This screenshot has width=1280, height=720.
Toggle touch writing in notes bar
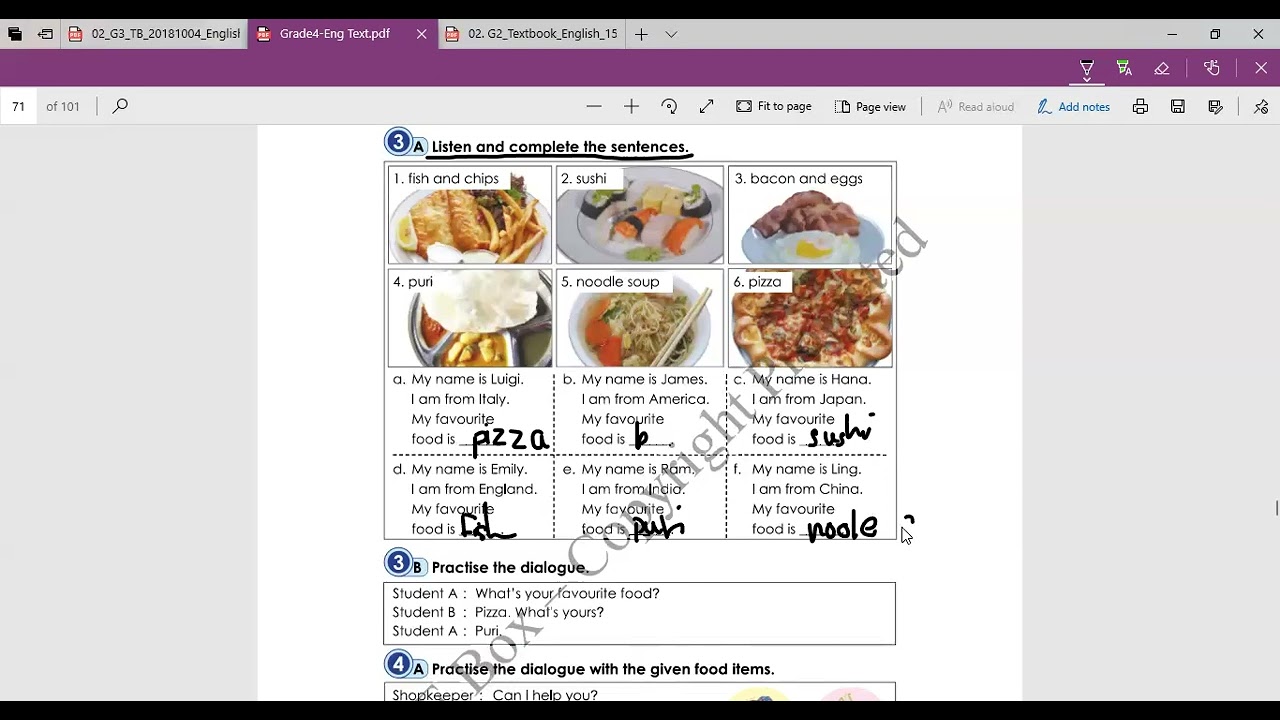tap(1212, 69)
